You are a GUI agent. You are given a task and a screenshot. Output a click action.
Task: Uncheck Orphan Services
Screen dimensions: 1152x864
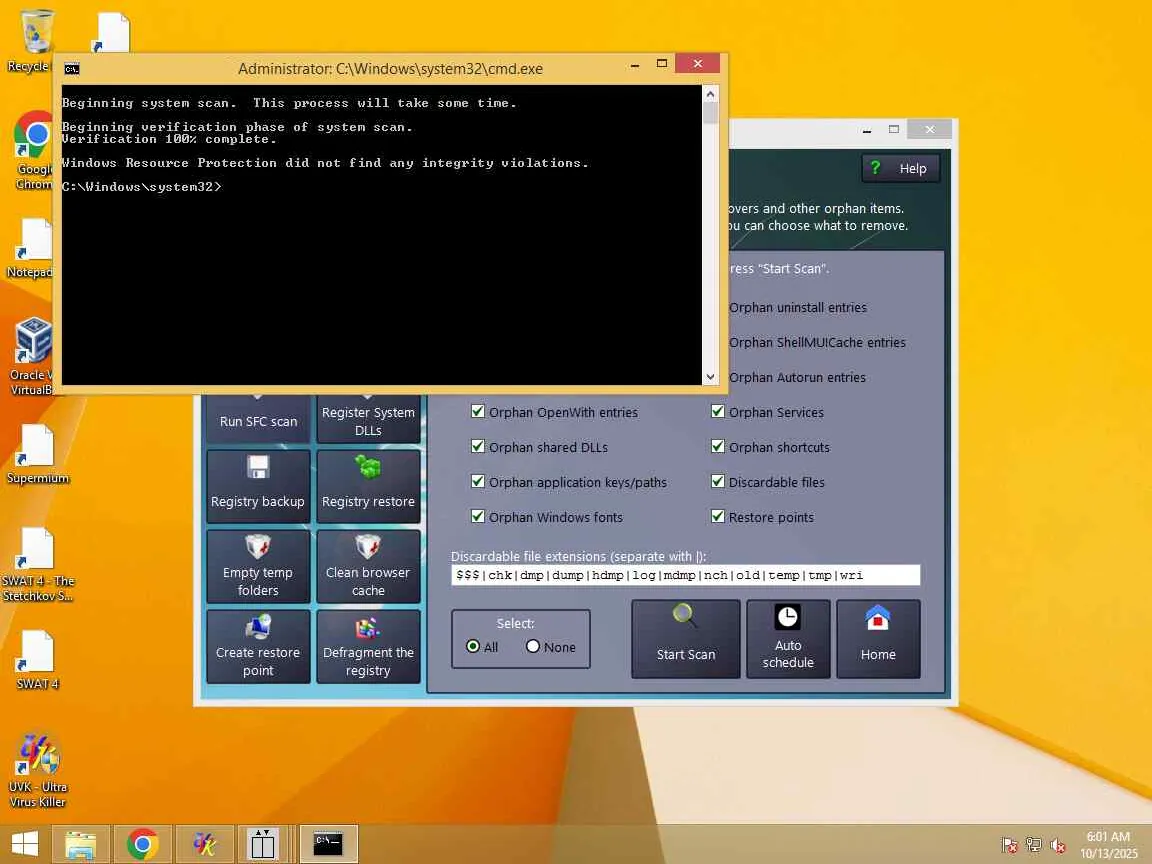click(718, 411)
